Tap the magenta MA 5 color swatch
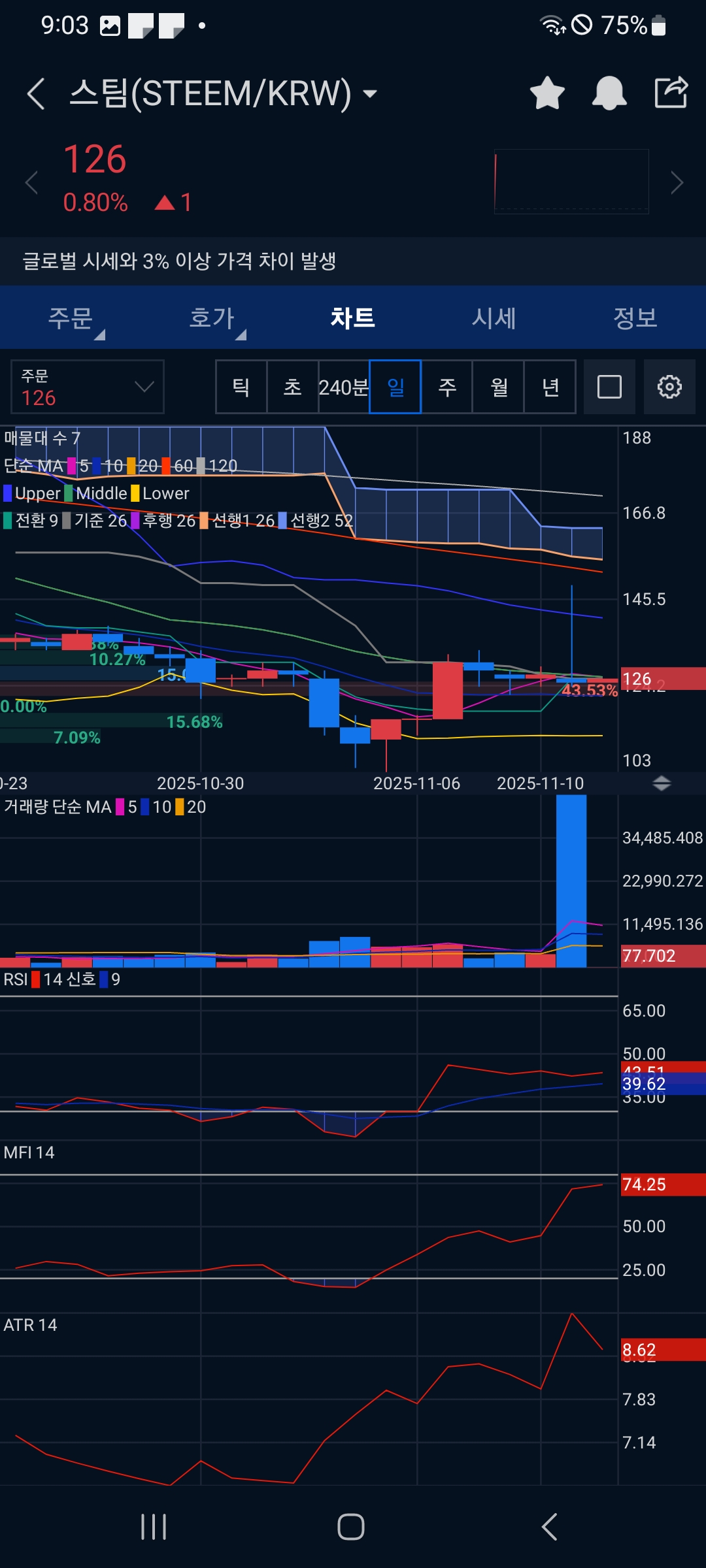This screenshot has height=1568, width=706. [x=72, y=466]
